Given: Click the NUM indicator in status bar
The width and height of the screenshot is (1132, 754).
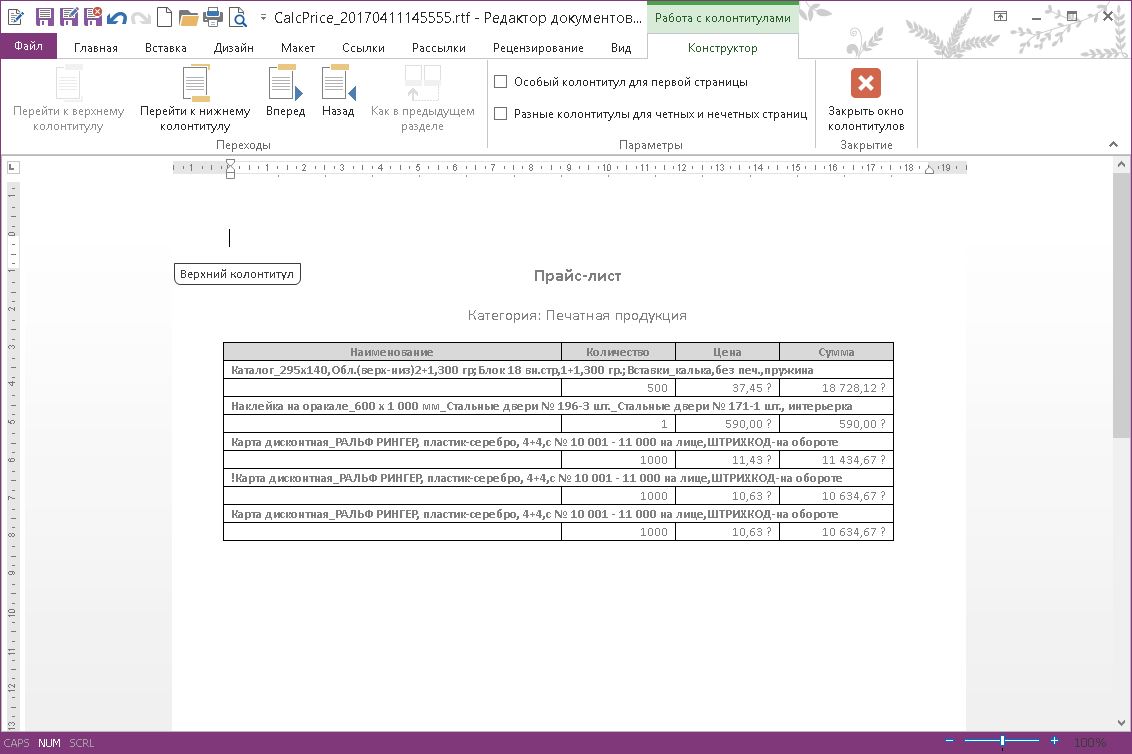Looking at the screenshot, I should [49, 742].
